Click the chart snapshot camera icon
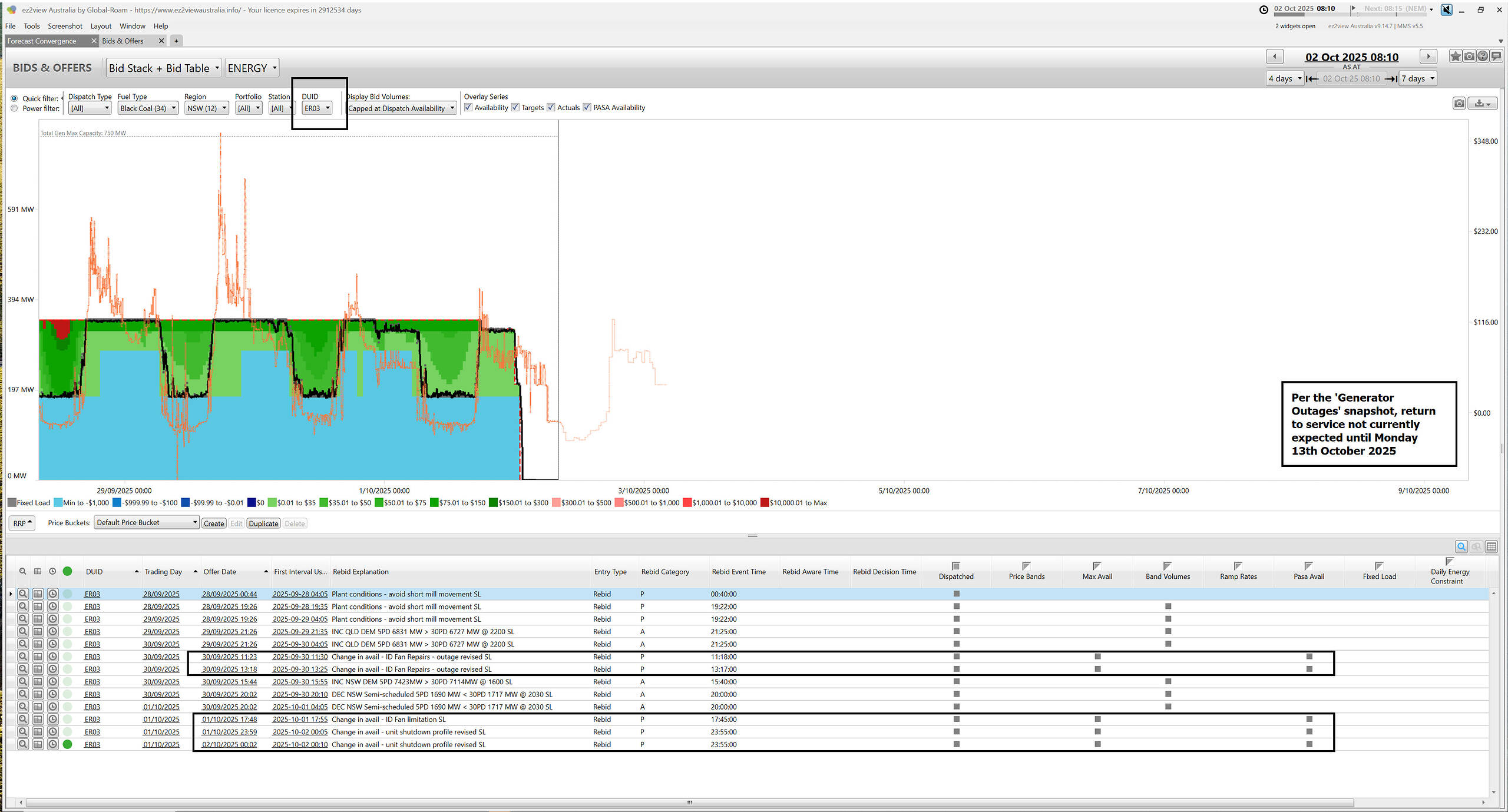The image size is (1508, 812). click(1459, 104)
